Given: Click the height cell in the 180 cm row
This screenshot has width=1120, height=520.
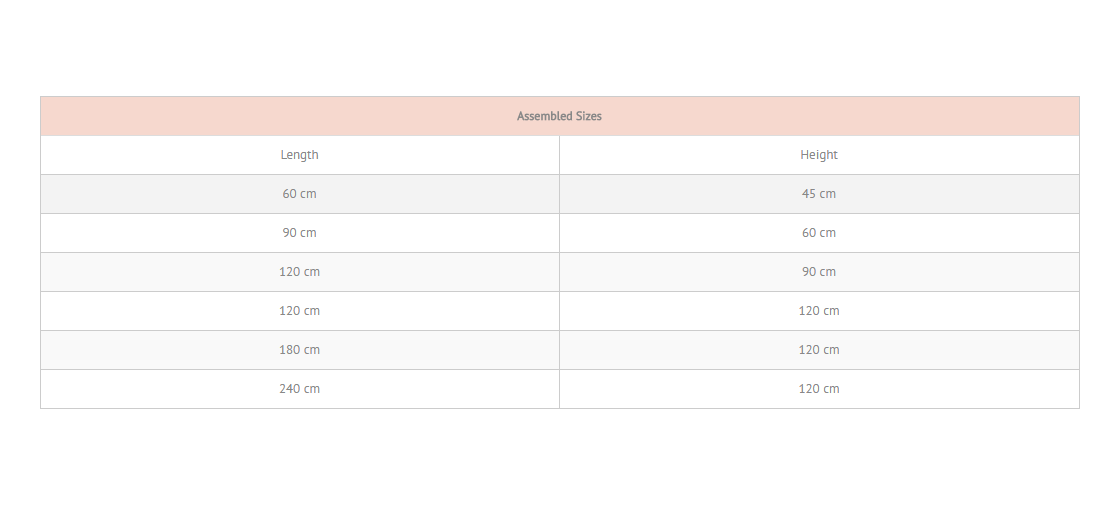Looking at the screenshot, I should [819, 350].
